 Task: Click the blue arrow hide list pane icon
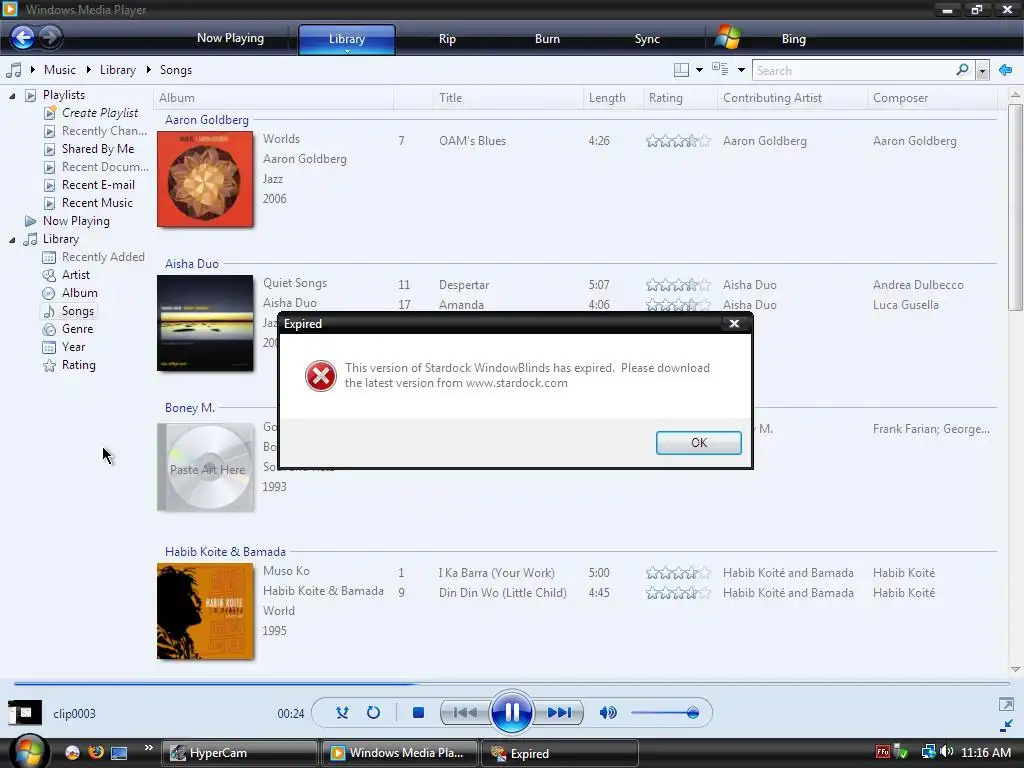(1006, 70)
